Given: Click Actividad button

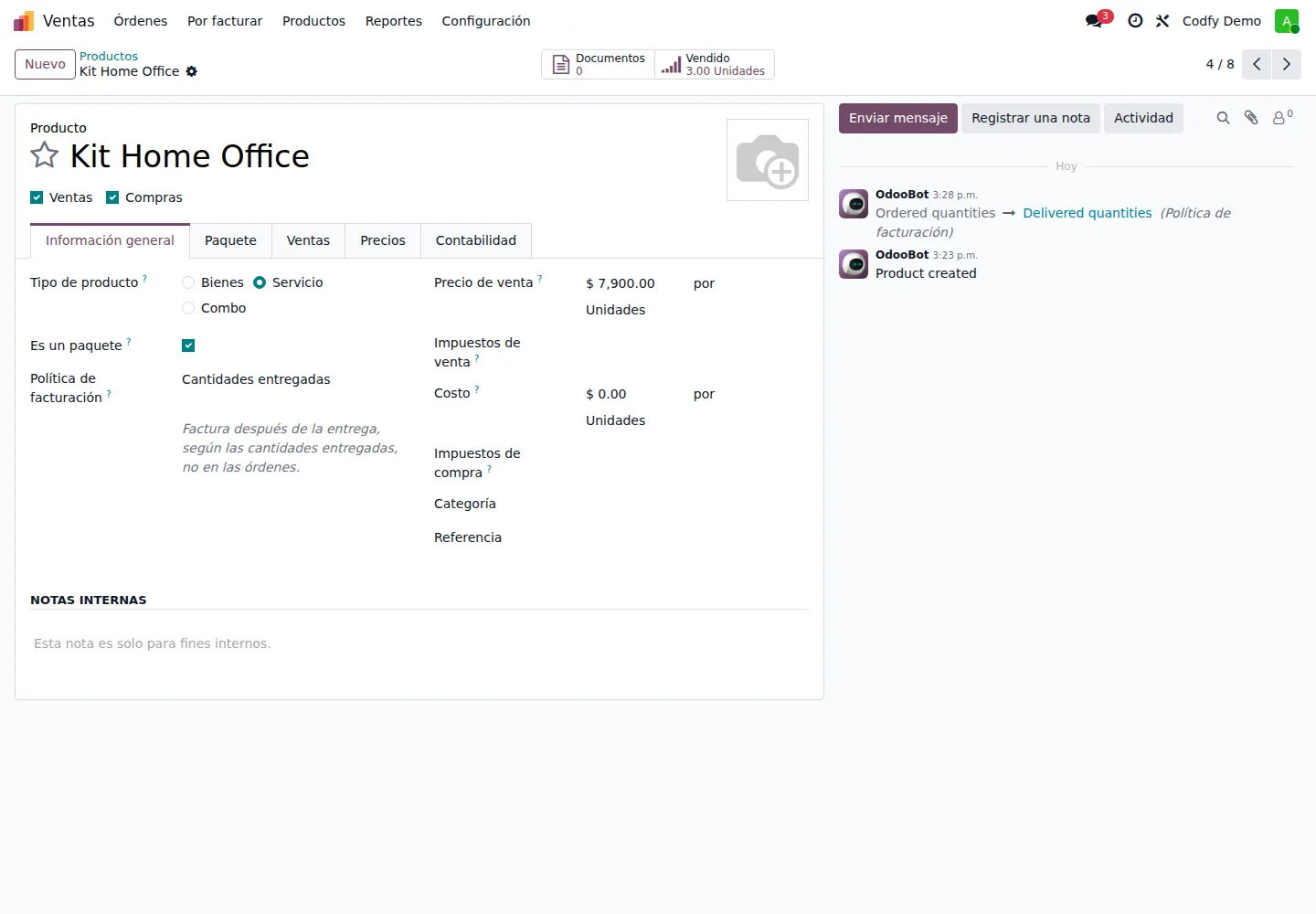Looking at the screenshot, I should [1143, 118].
